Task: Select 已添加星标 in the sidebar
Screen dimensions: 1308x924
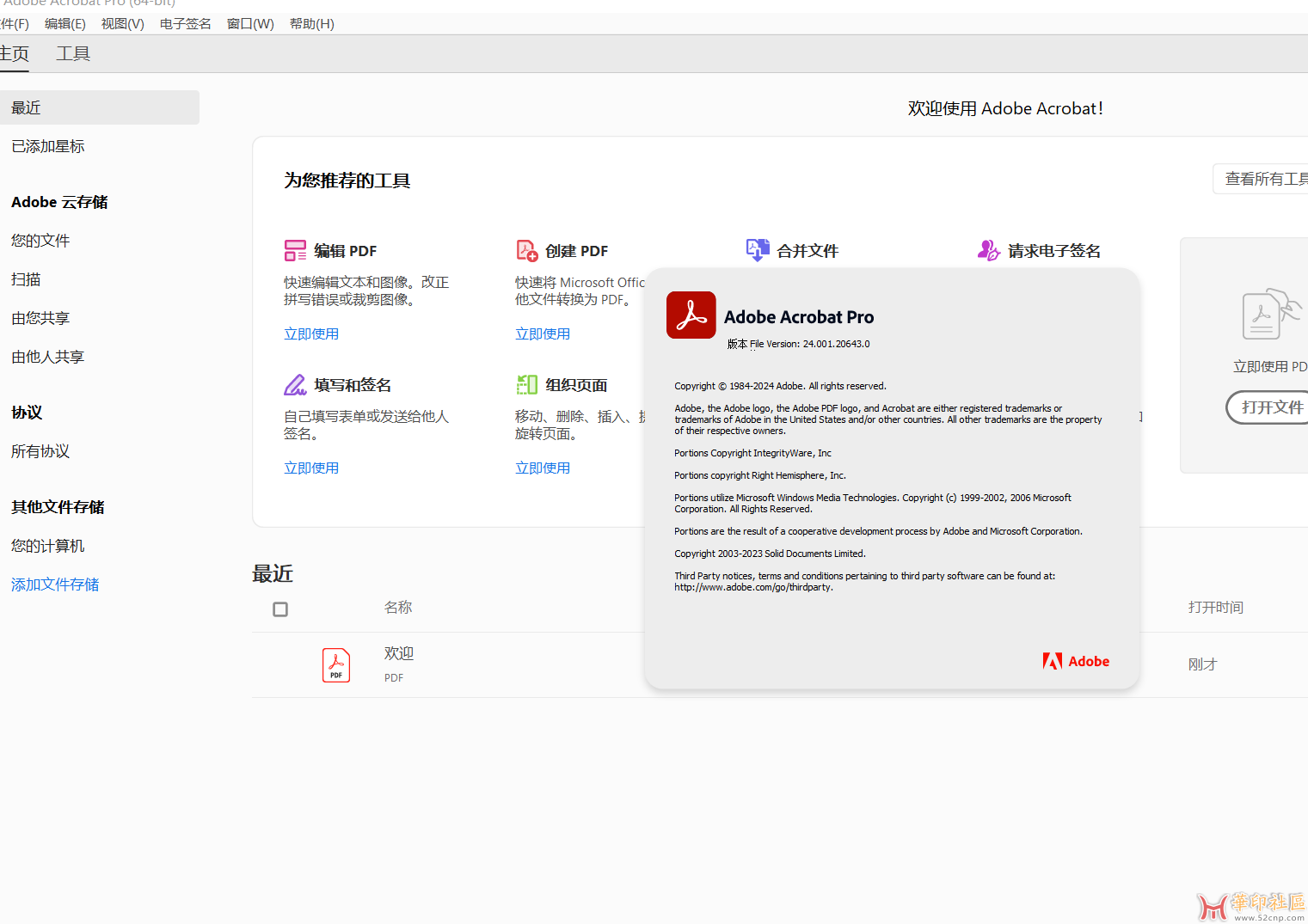Action: [x=48, y=146]
